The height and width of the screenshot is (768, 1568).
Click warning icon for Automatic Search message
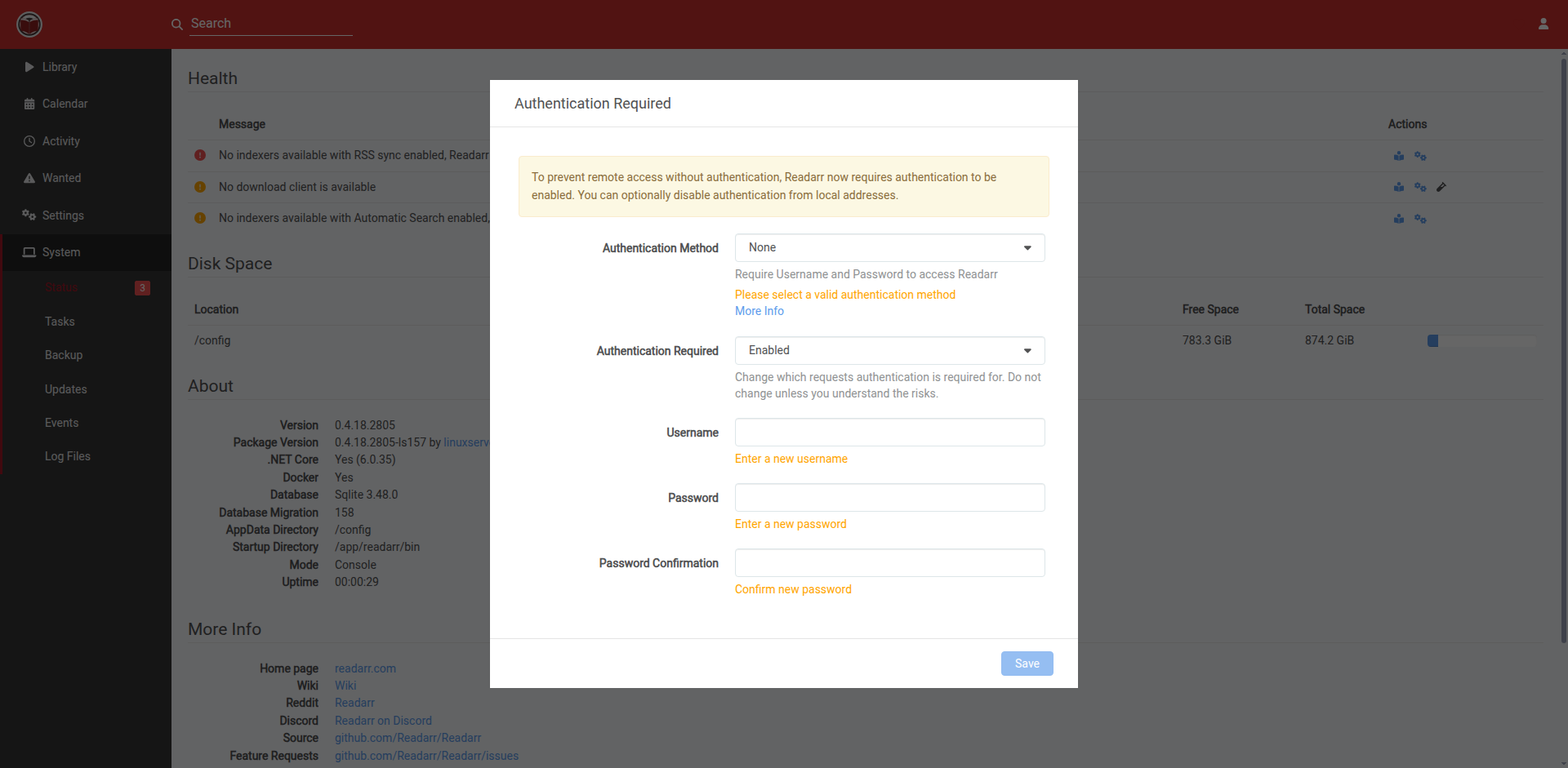pyautogui.click(x=200, y=218)
